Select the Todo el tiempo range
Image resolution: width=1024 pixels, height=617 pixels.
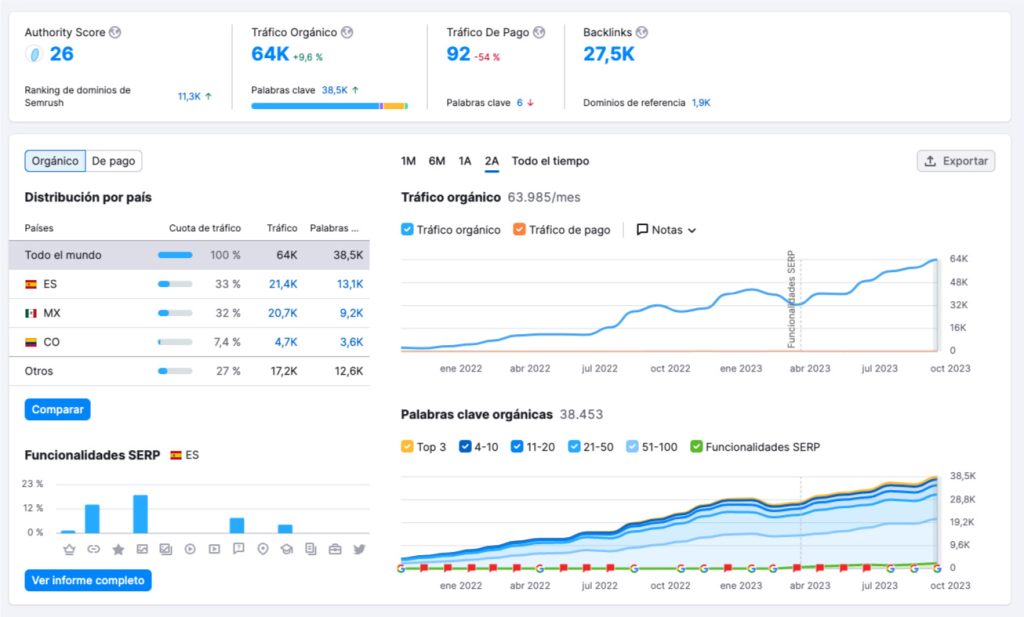tap(551, 161)
